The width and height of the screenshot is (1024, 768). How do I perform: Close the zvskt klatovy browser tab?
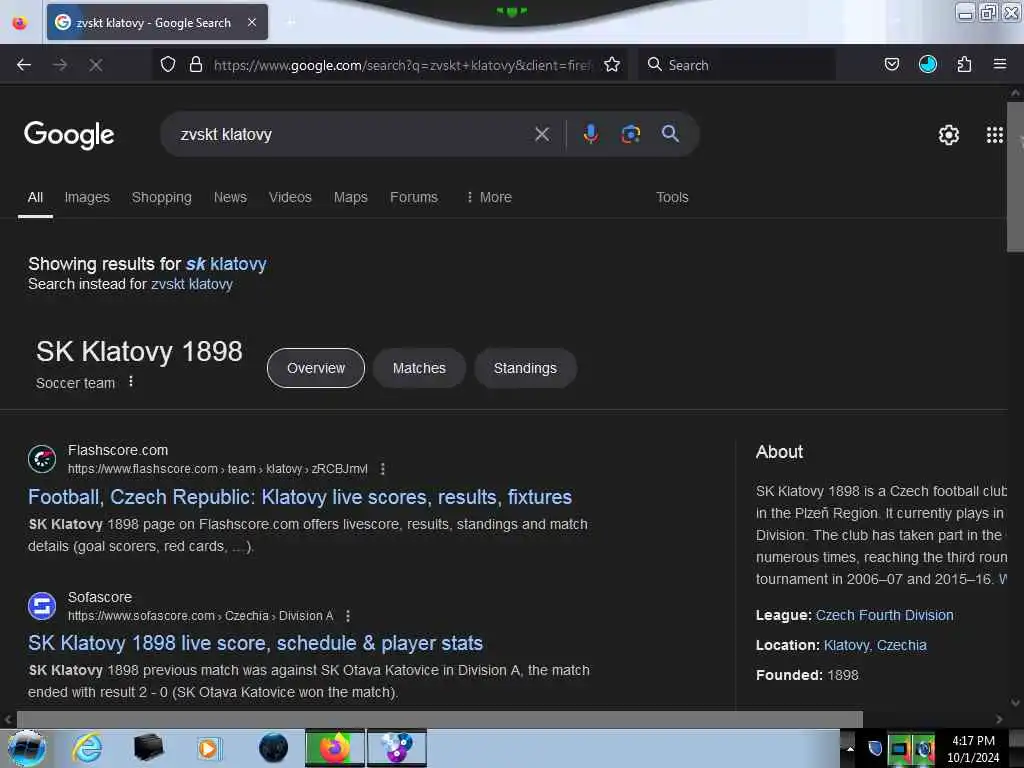click(x=252, y=22)
